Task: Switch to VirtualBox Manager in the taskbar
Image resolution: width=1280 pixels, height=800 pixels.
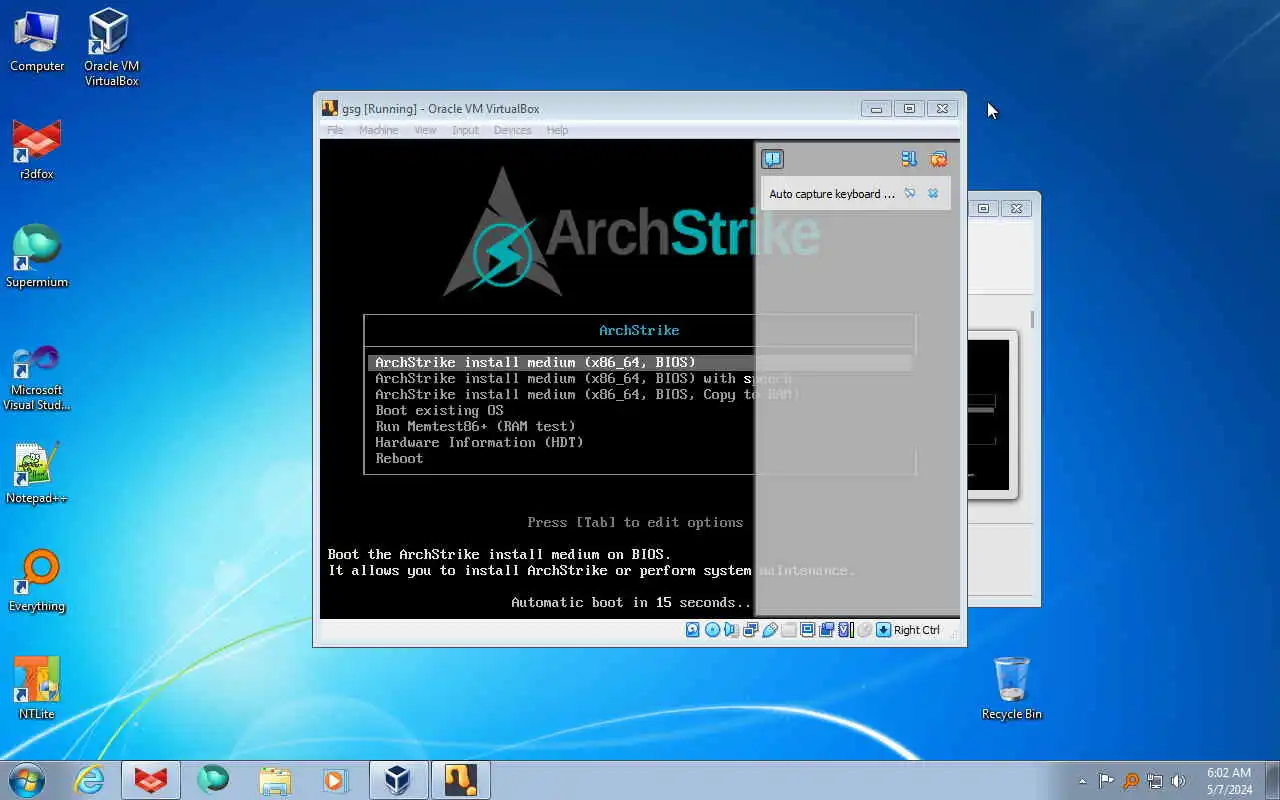Action: pyautogui.click(x=398, y=780)
